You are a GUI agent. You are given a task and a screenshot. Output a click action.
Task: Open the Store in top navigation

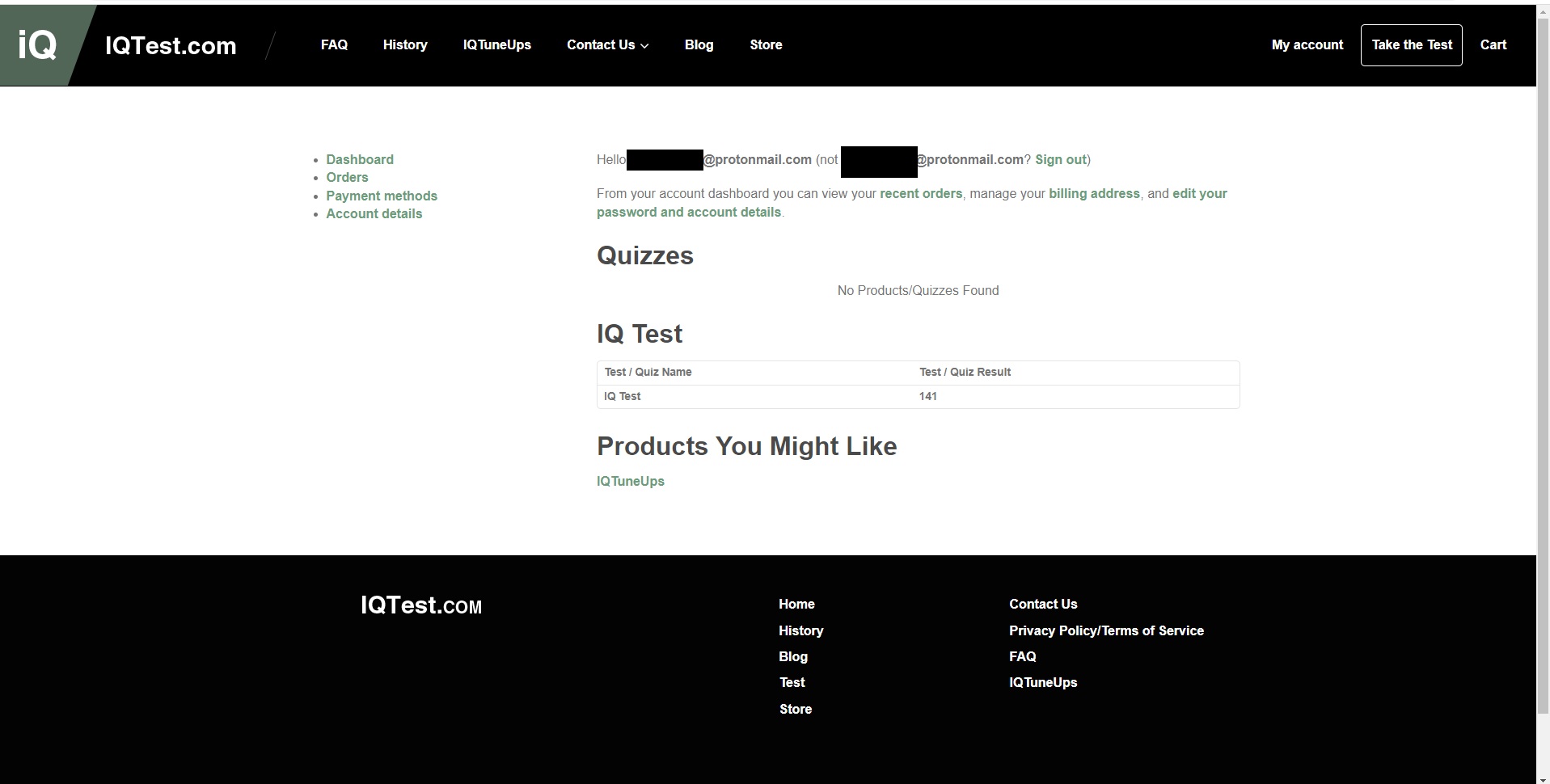(766, 45)
